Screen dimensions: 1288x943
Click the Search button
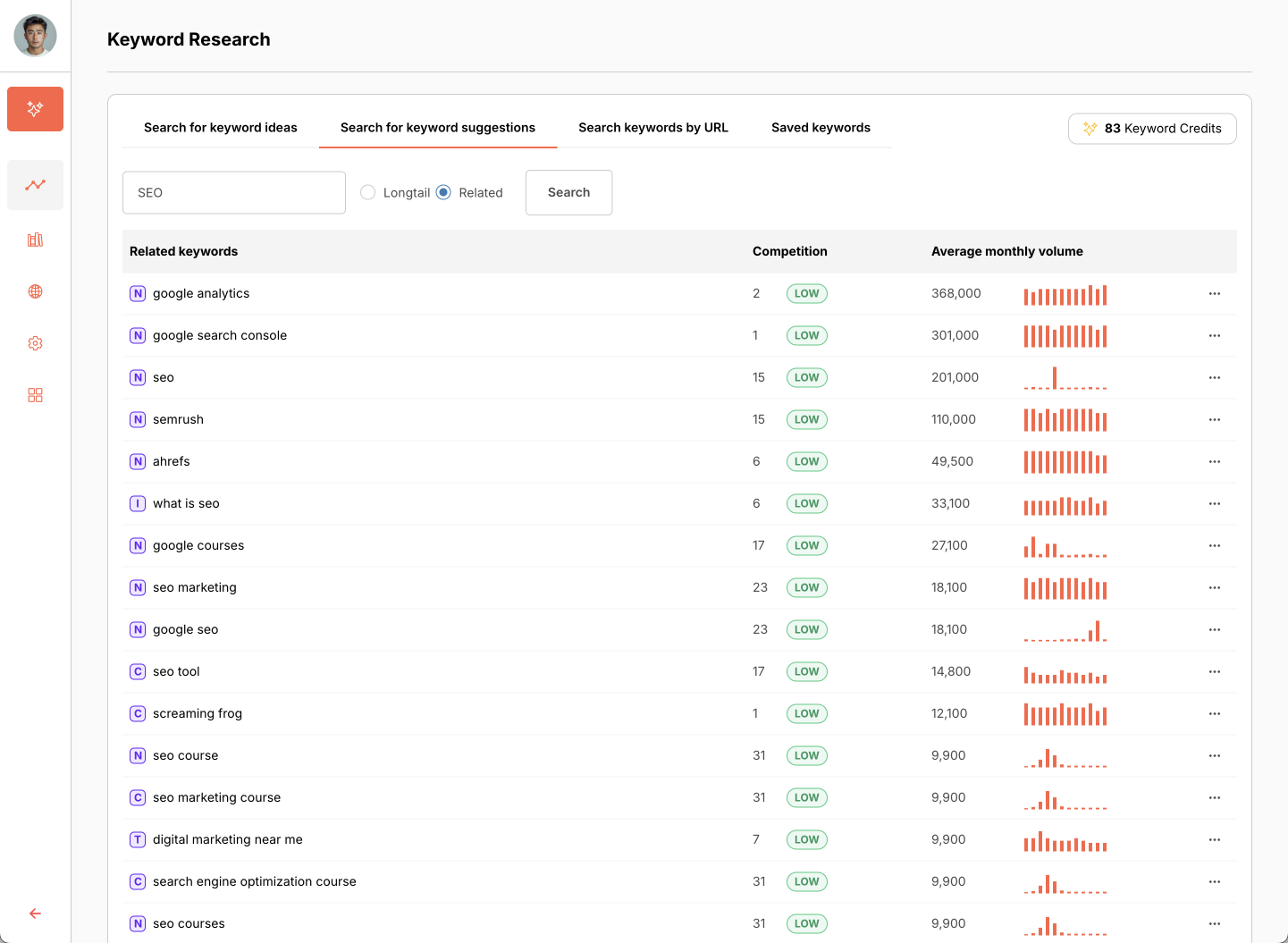568,192
